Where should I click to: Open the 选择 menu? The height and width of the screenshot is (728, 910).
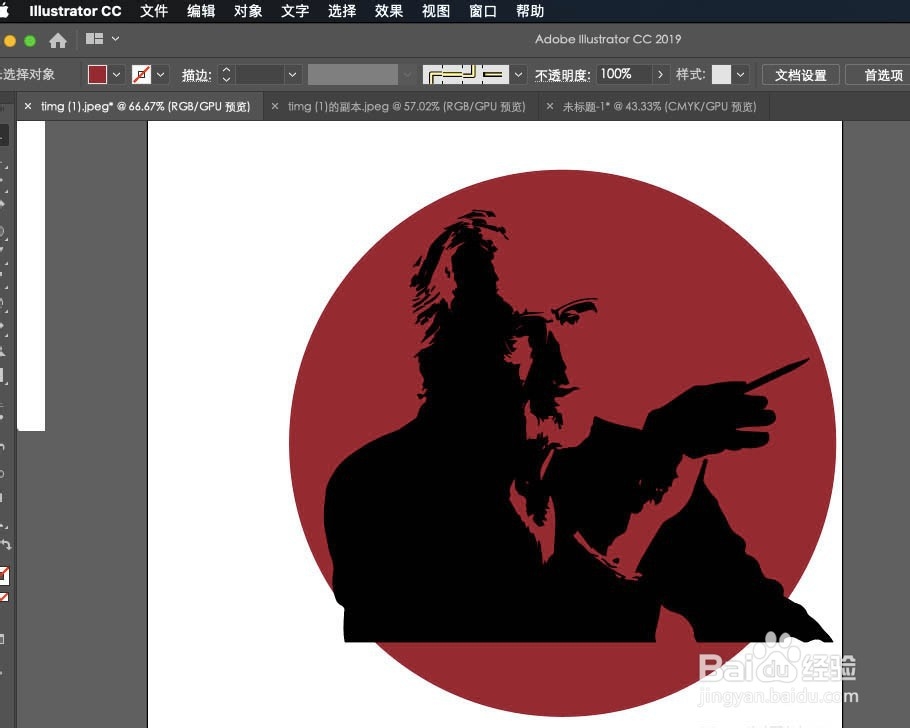(342, 11)
